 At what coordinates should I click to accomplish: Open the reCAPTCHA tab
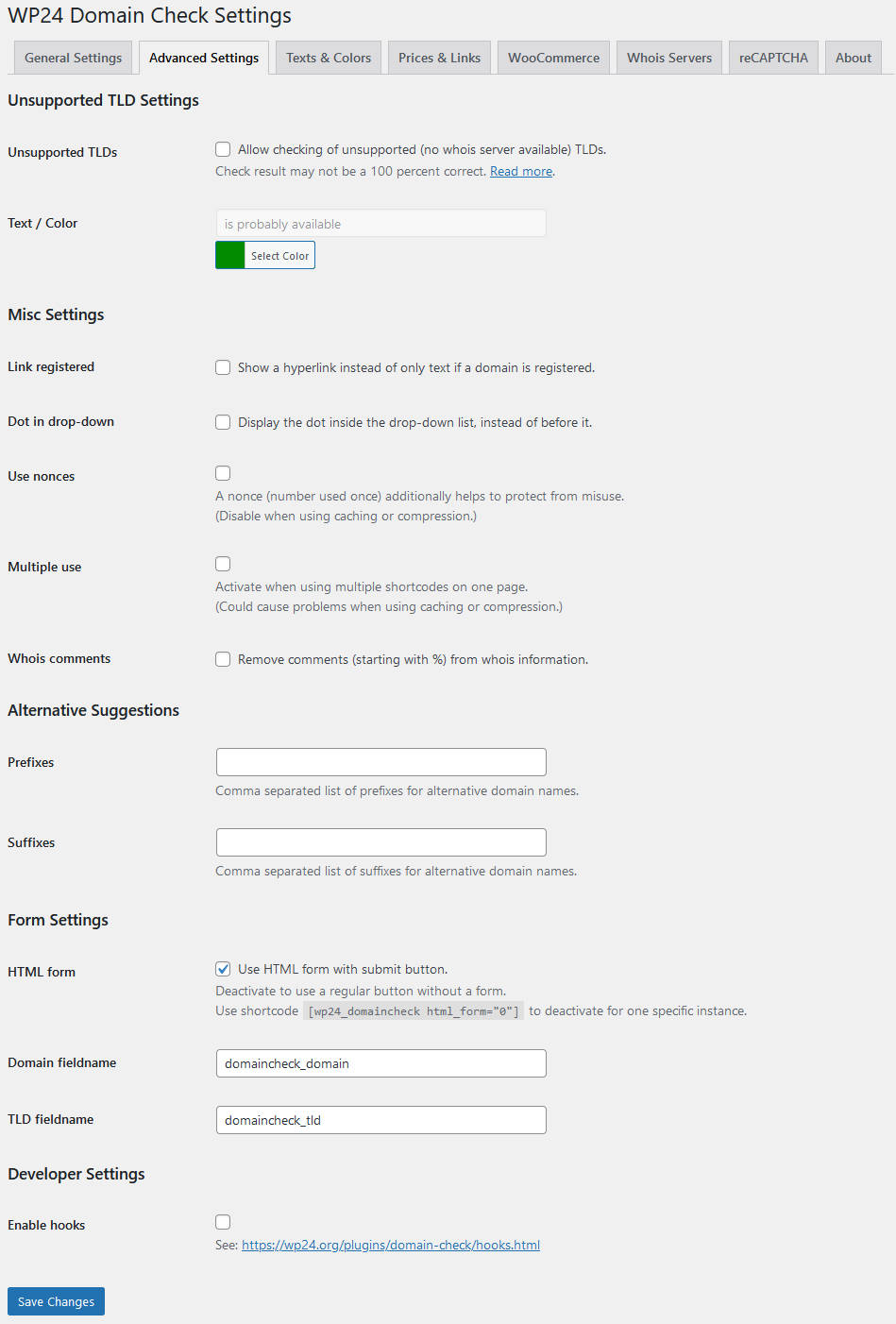click(x=773, y=58)
